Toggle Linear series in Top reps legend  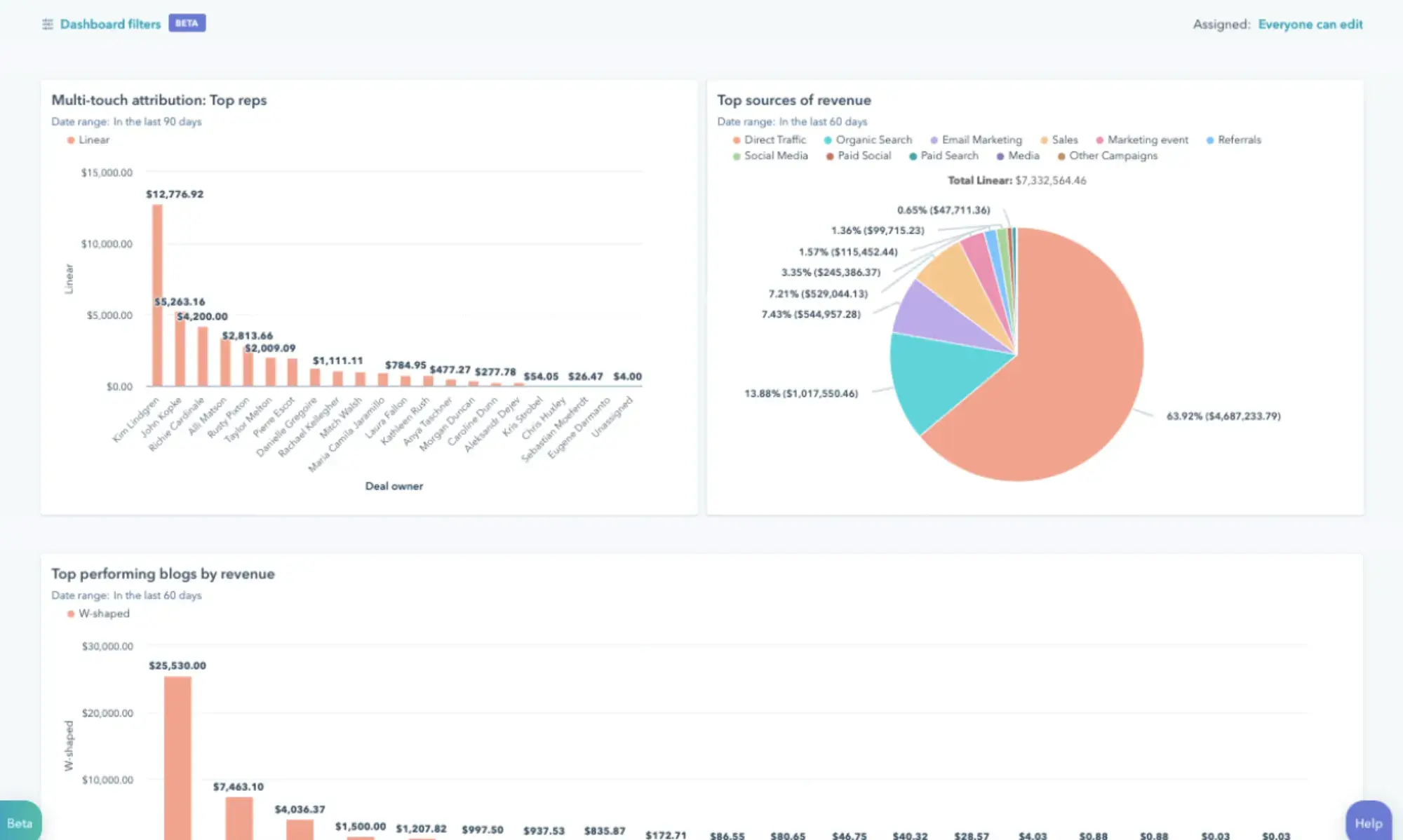[88, 140]
